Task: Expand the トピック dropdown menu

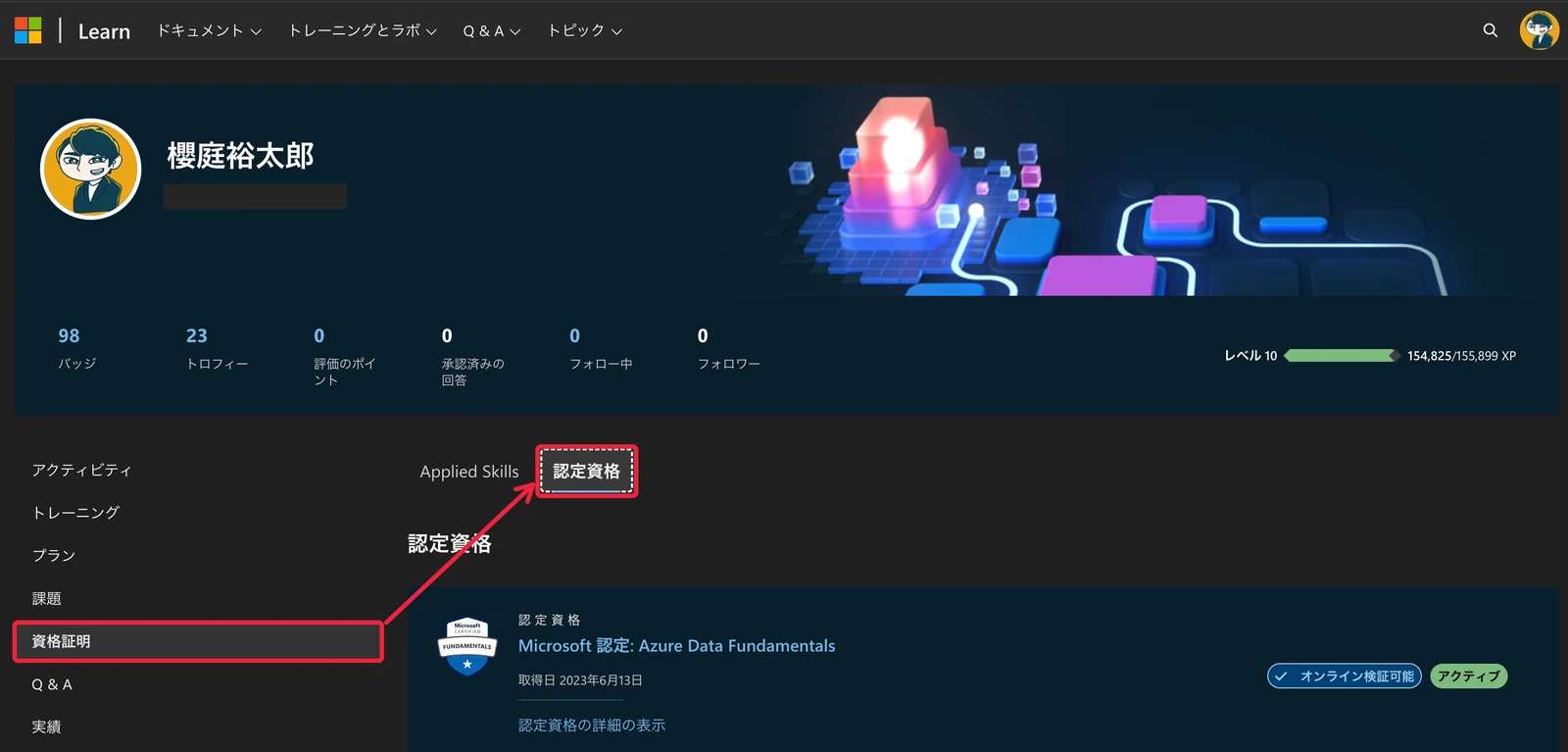Action: (x=585, y=31)
